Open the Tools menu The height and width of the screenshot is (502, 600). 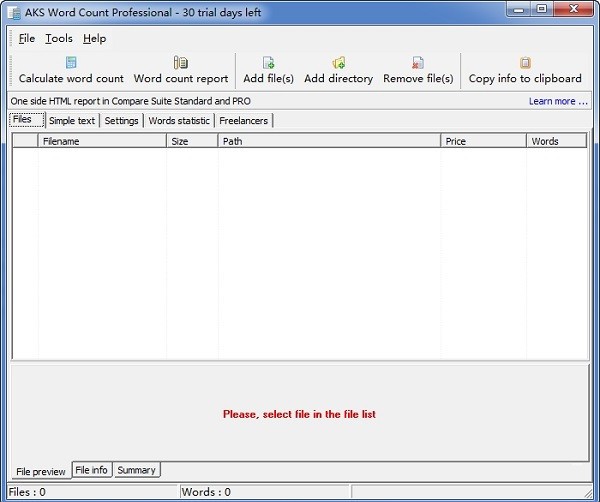point(59,38)
